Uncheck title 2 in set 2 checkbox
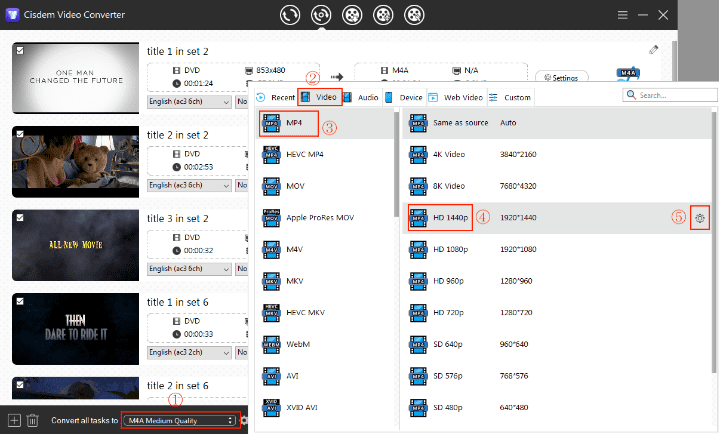Viewport: 719px width, 434px height. [20, 134]
